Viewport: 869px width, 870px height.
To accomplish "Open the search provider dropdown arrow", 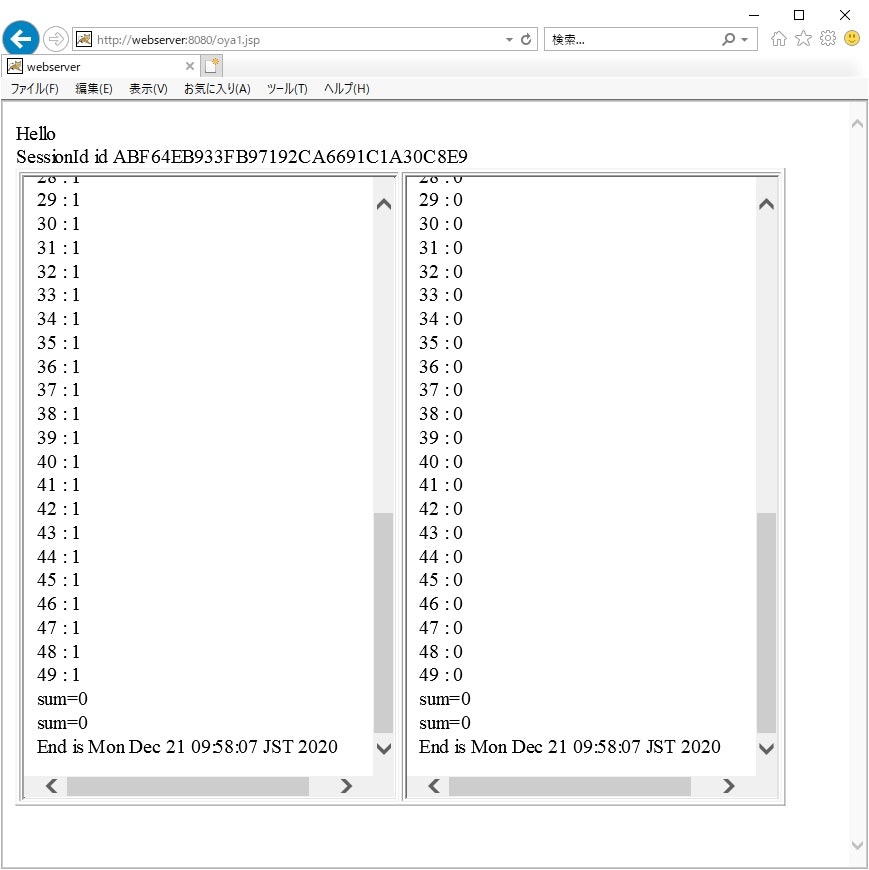I will (745, 39).
